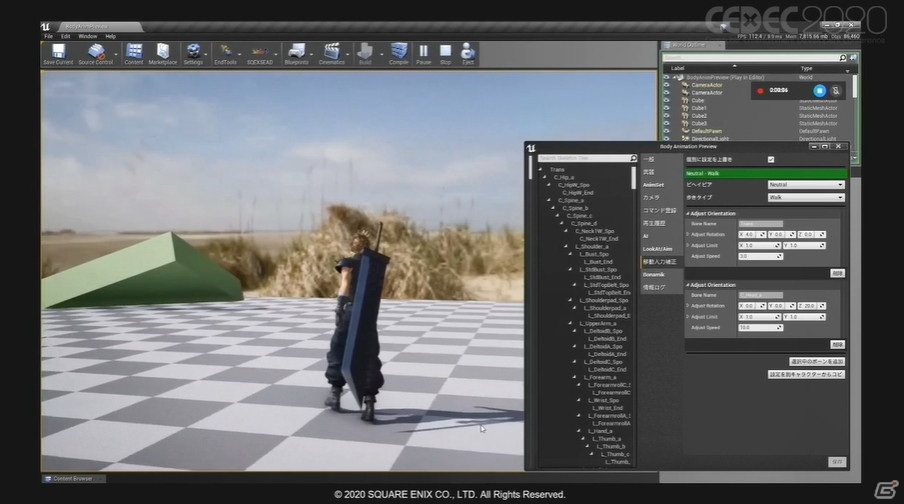Stop the screen recording with blue button

click(819, 91)
